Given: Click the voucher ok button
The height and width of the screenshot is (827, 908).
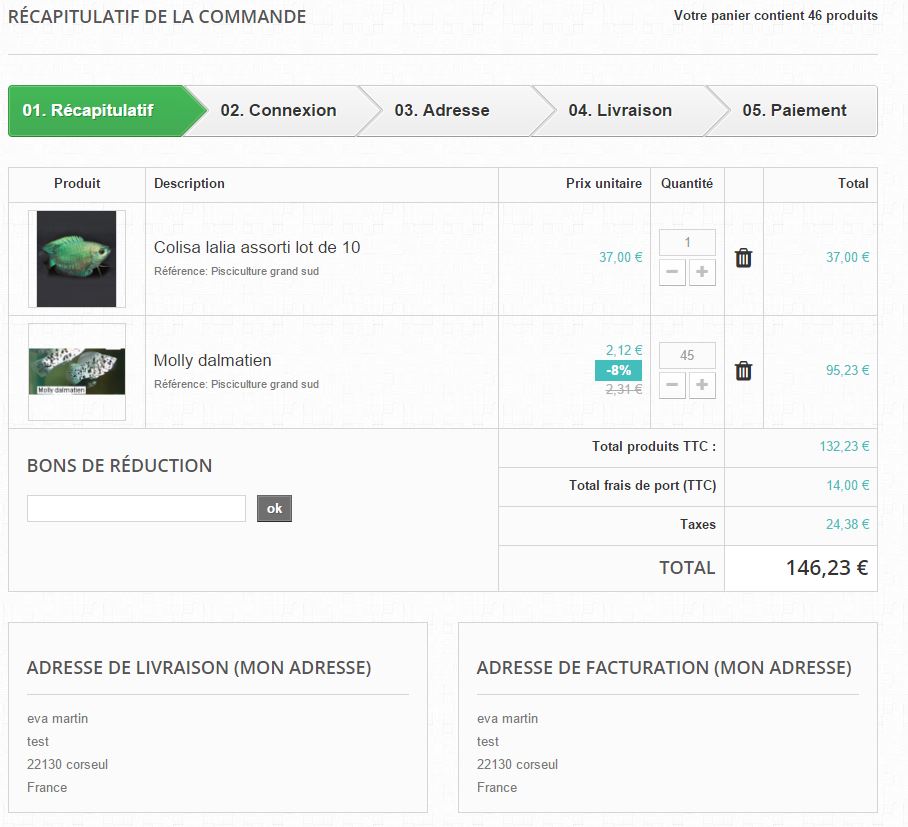Looking at the screenshot, I should pos(274,508).
